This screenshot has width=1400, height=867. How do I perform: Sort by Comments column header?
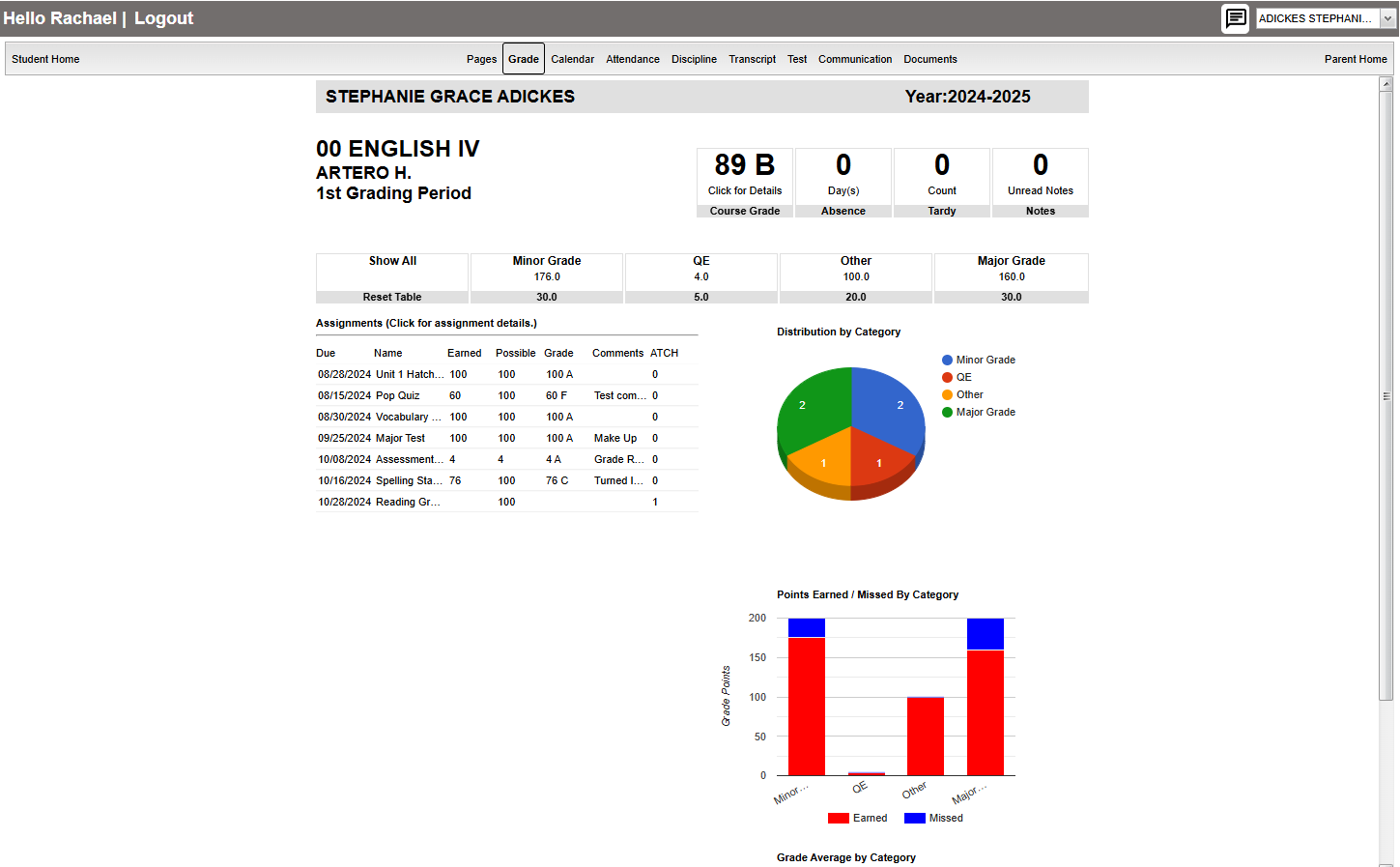pos(617,353)
